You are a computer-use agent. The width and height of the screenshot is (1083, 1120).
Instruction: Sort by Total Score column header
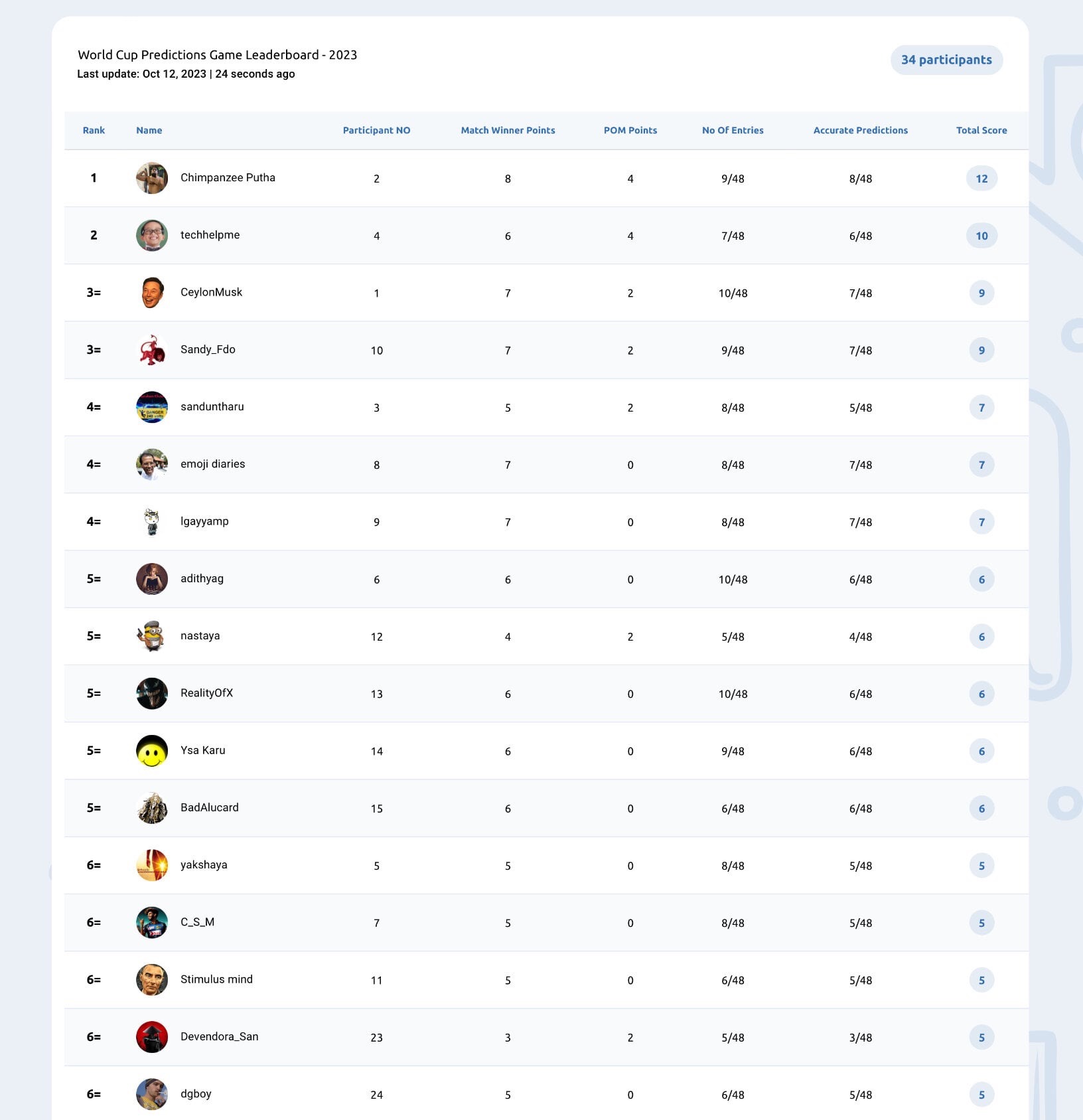981,130
